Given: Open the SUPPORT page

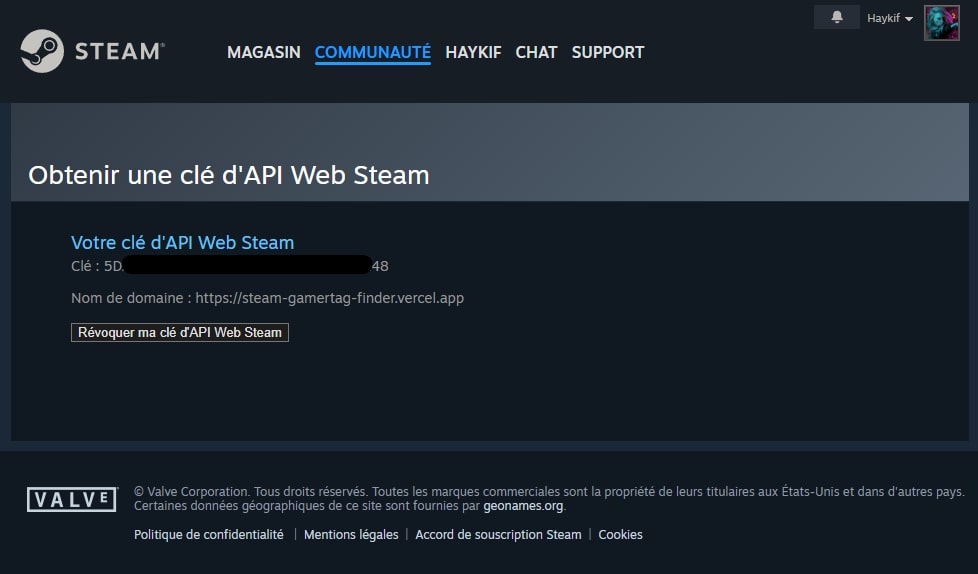Looking at the screenshot, I should point(608,52).
